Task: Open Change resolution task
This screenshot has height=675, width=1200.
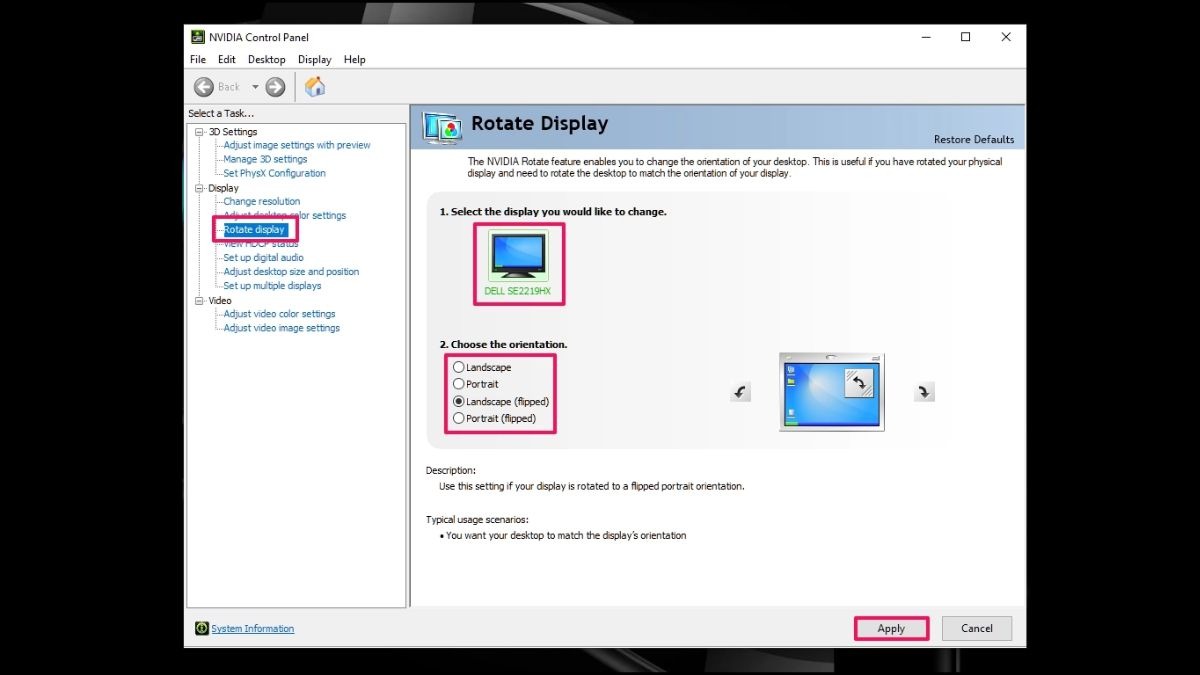Action: tap(262, 201)
